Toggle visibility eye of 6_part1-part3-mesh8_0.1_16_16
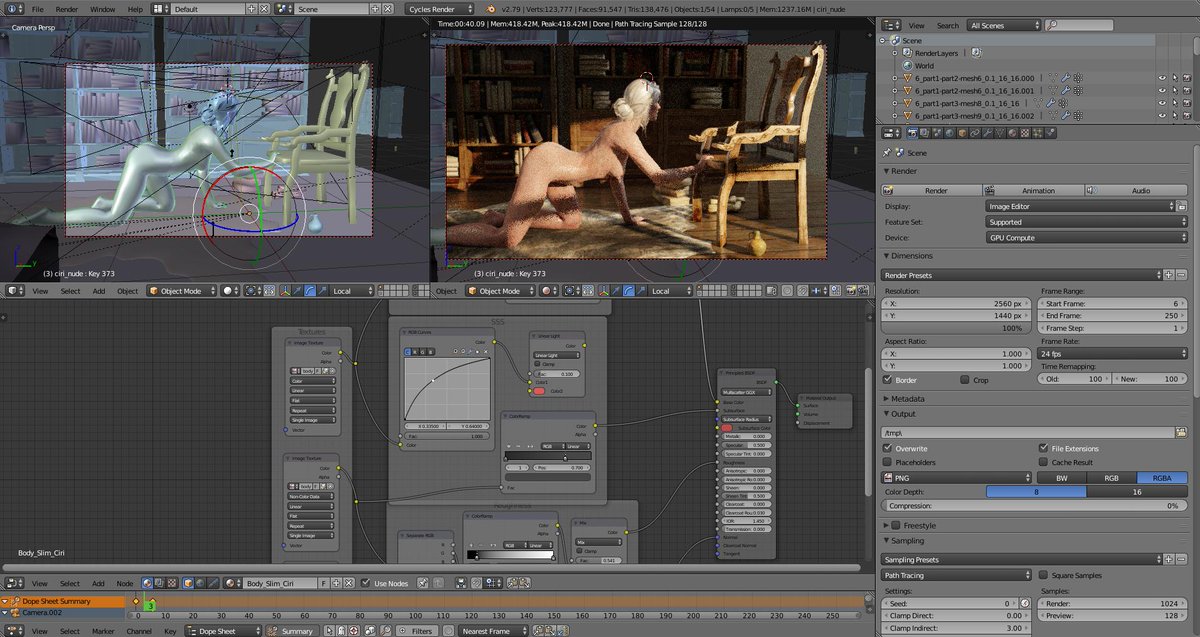 [x=1162, y=103]
